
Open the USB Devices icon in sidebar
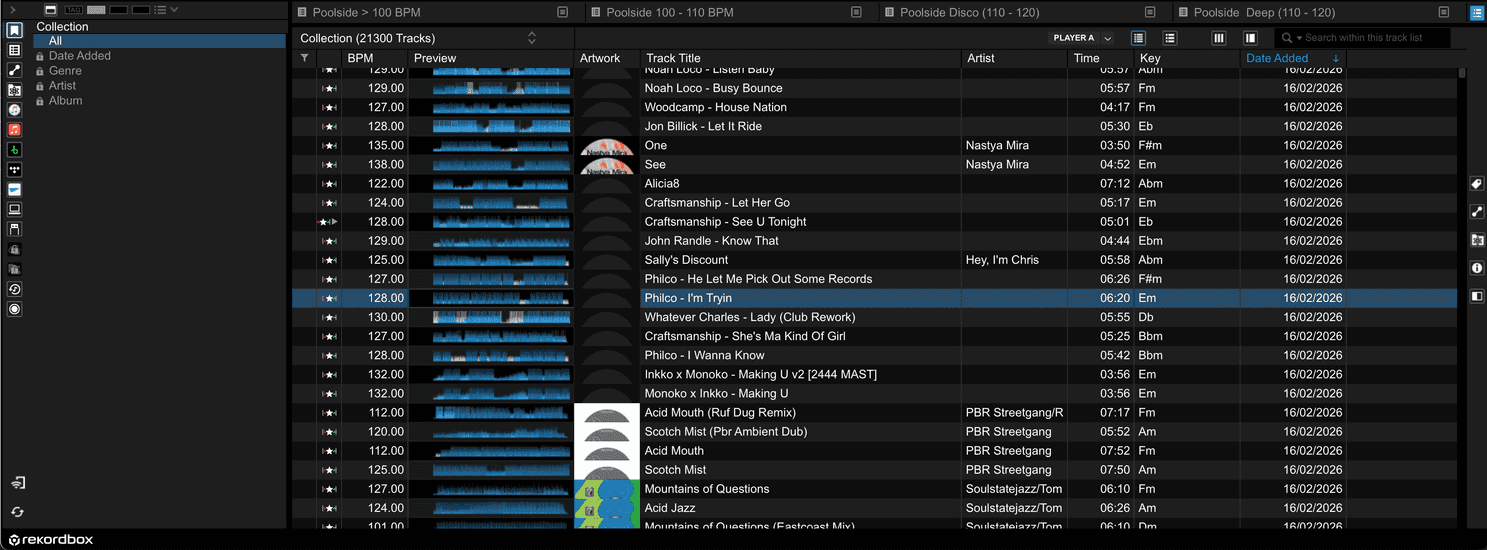pos(14,230)
